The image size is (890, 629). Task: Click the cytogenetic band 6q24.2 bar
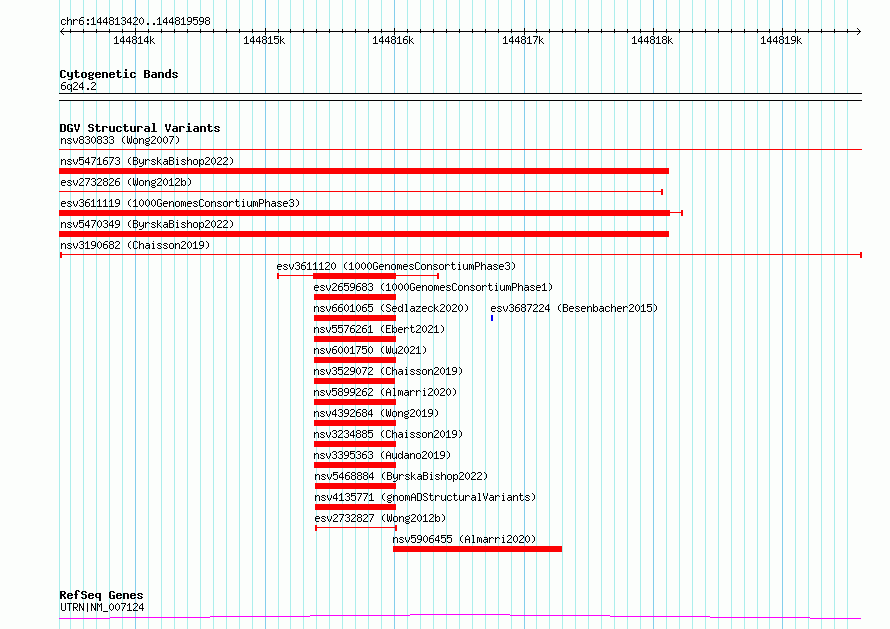pos(460,97)
